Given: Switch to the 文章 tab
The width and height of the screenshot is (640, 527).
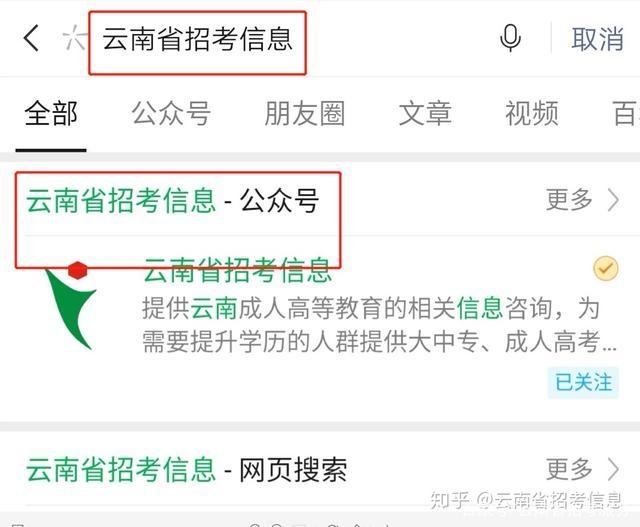Looking at the screenshot, I should (x=425, y=113).
